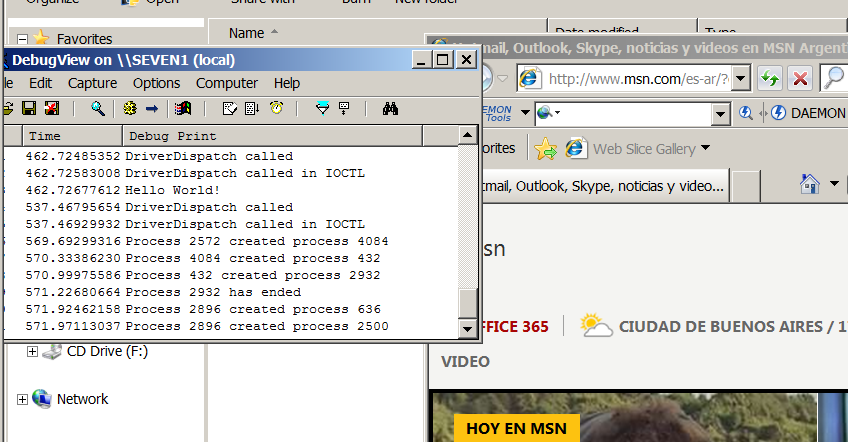Image resolution: width=848 pixels, height=442 pixels.
Task: Expand the Network tree node
Action: pyautogui.click(x=22, y=399)
